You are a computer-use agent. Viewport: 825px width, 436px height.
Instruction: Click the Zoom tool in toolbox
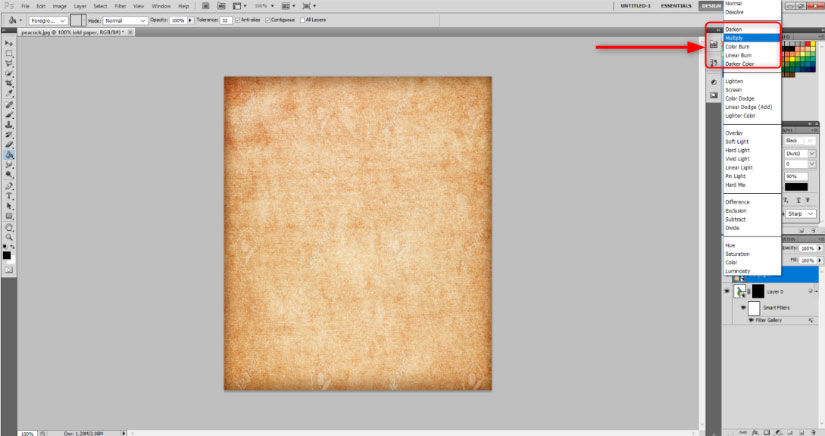(9, 237)
